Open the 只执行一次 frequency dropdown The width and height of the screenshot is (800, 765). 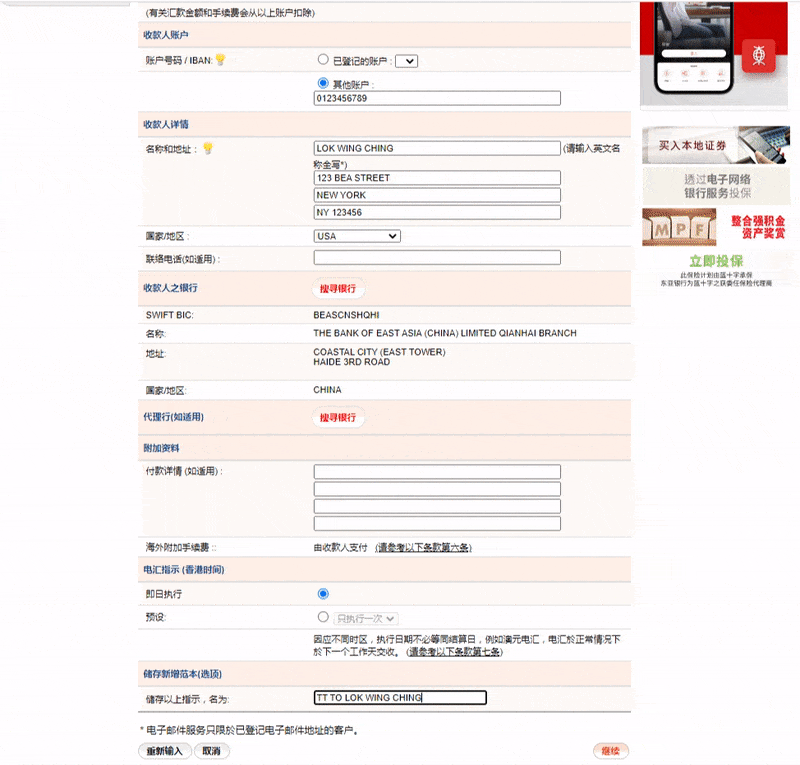(x=366, y=619)
